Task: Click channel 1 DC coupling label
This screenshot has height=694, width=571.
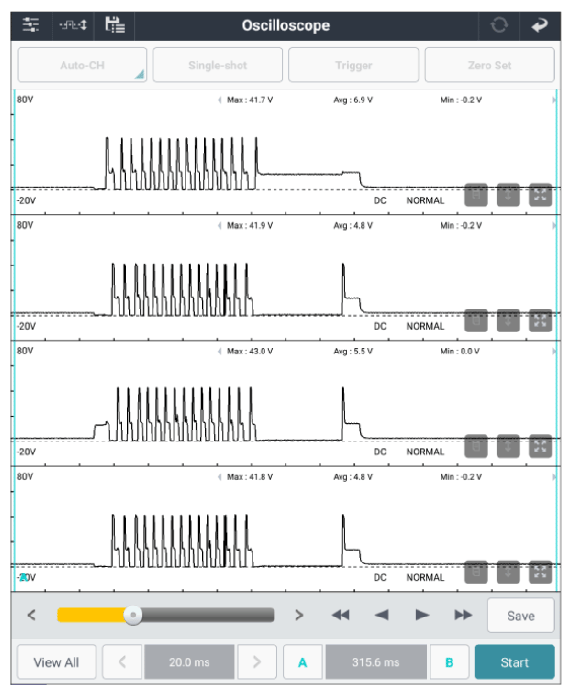Action: 380,201
